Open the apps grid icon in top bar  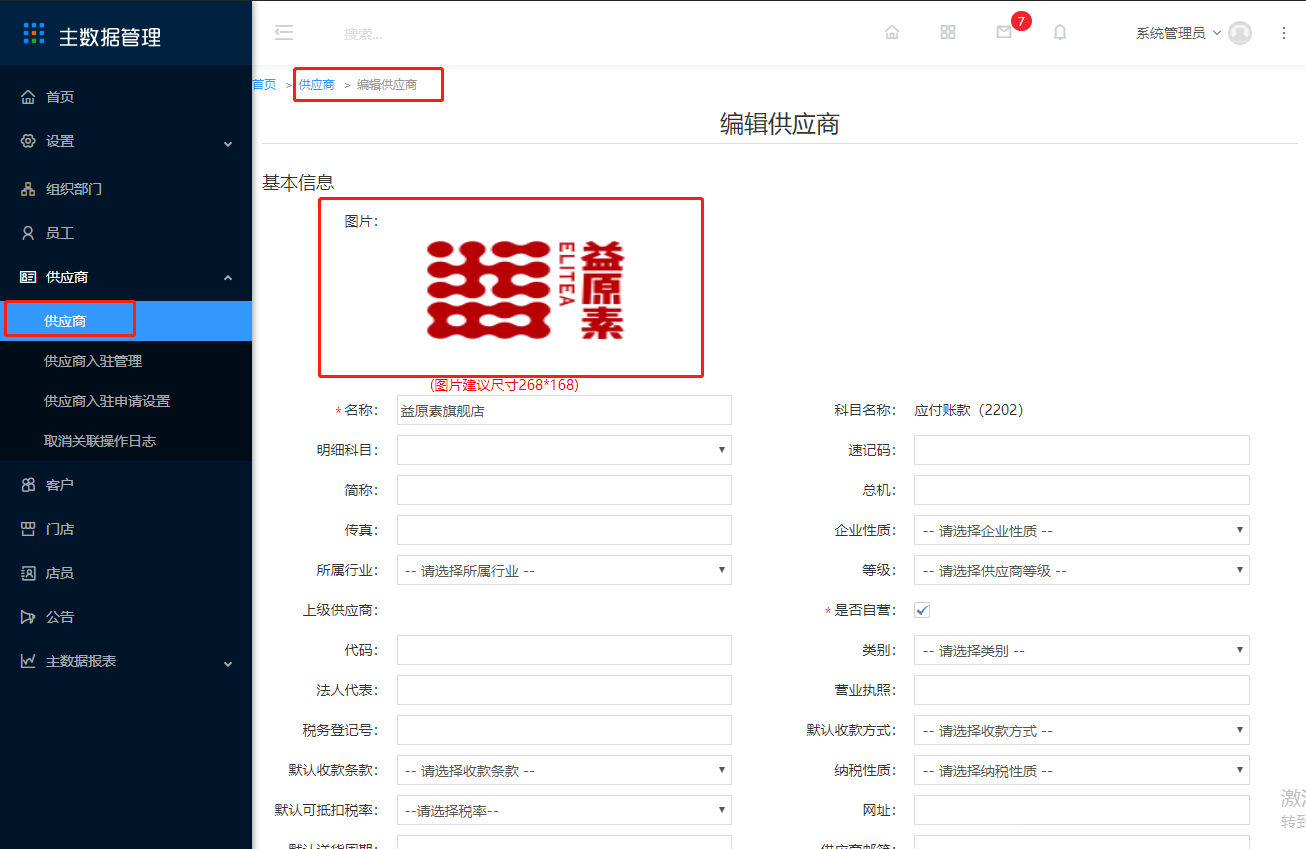coord(948,32)
